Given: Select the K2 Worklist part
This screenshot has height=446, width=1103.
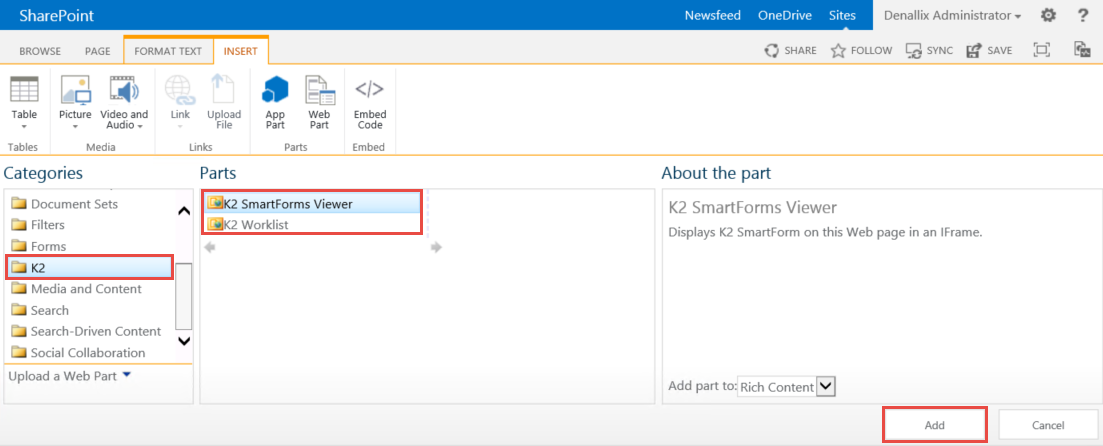Looking at the screenshot, I should click(256, 225).
